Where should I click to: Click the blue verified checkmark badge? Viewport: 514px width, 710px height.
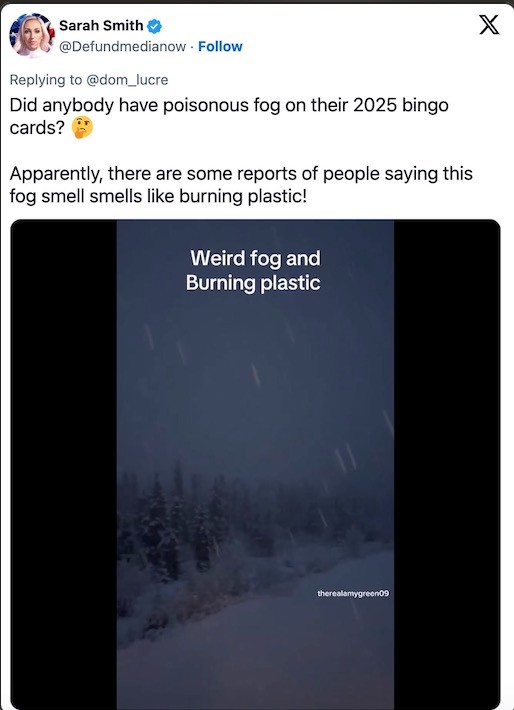[x=154, y=26]
